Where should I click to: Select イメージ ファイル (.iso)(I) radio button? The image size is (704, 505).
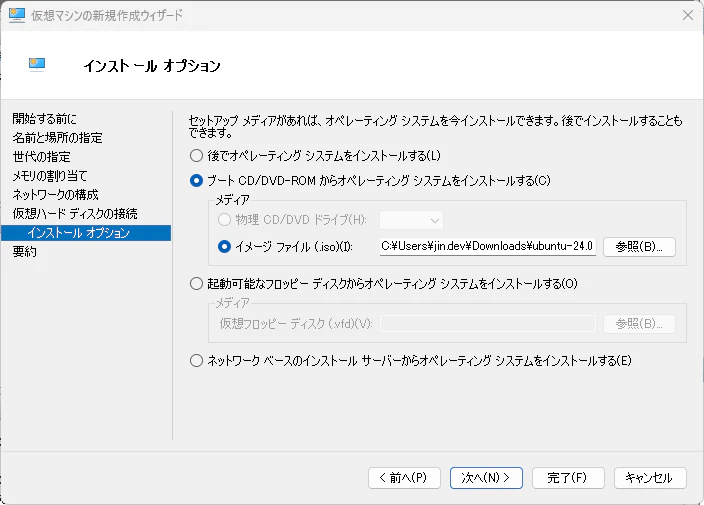(224, 246)
